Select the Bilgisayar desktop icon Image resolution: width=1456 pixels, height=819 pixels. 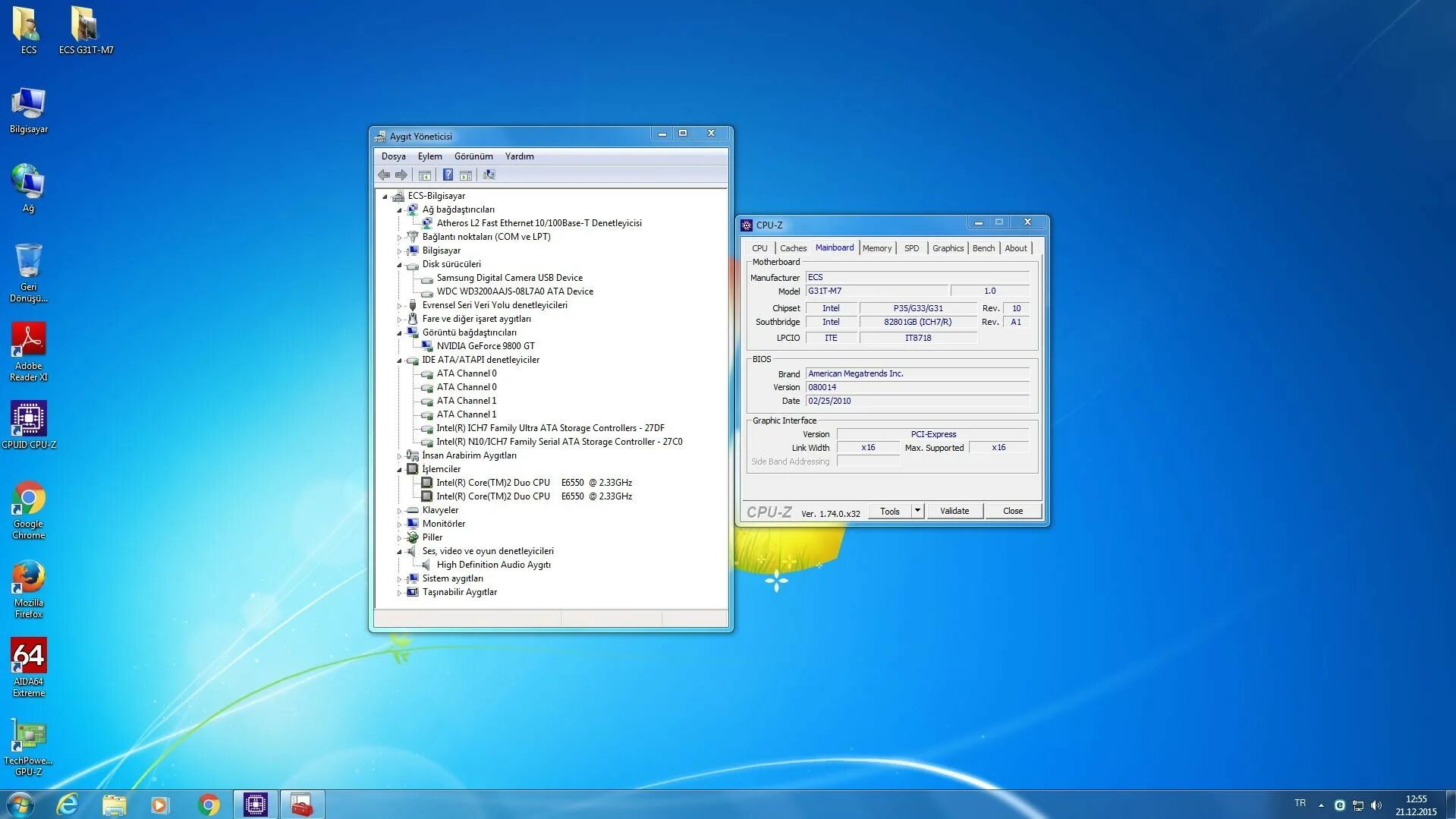click(28, 111)
